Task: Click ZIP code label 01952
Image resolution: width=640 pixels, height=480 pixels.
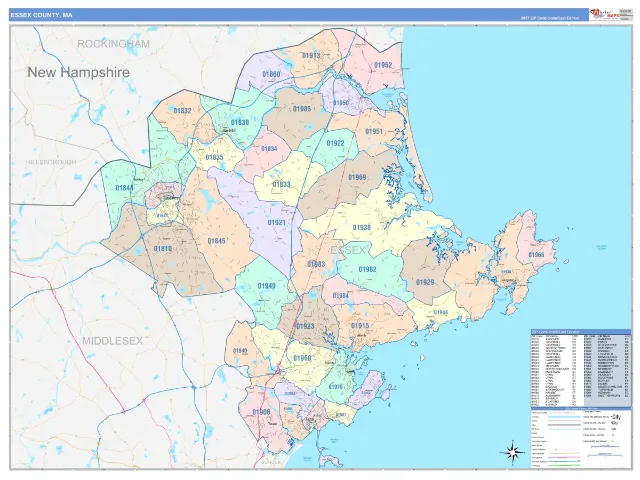Action: [x=383, y=65]
